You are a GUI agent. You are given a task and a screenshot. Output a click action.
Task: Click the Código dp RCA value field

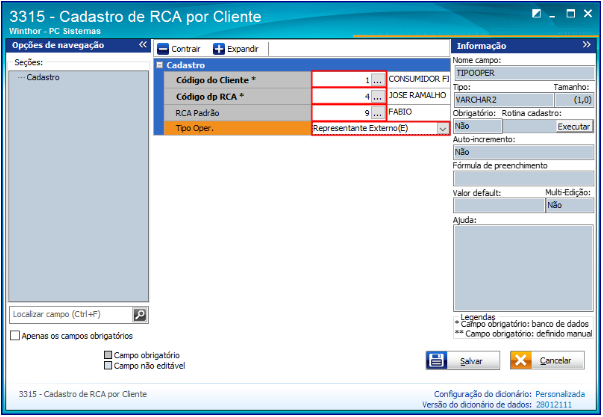click(342, 97)
